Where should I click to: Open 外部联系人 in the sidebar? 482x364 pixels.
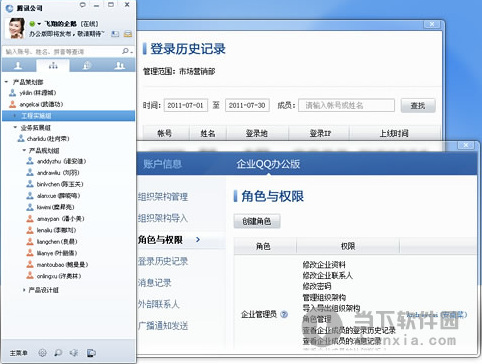159,304
